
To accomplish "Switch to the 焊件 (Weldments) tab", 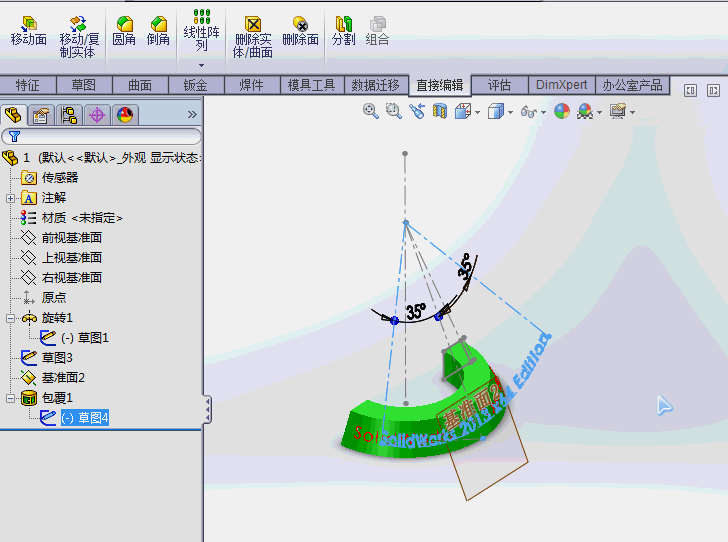I will 252,85.
